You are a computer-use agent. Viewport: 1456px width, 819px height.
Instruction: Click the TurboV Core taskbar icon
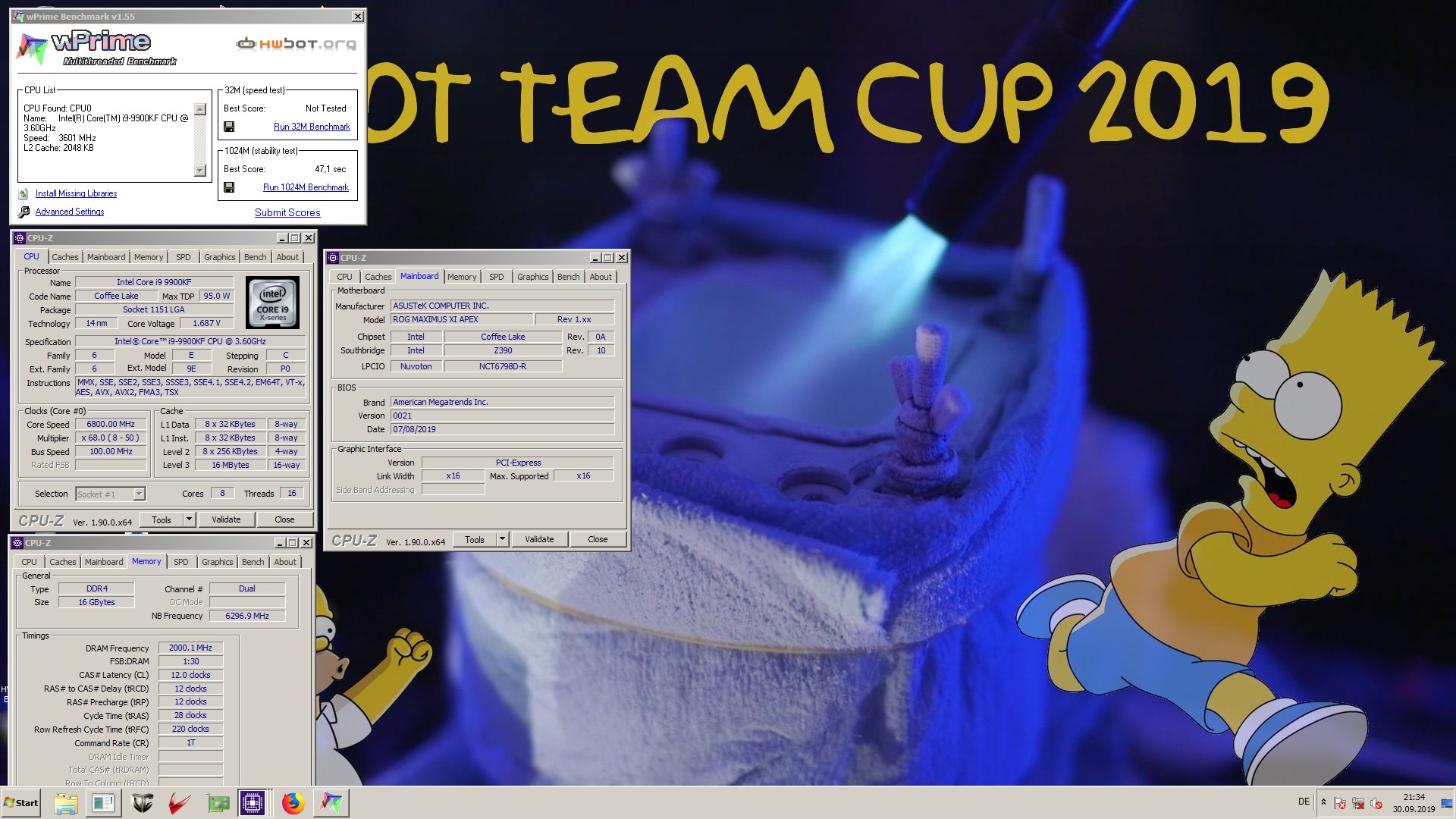[x=142, y=803]
